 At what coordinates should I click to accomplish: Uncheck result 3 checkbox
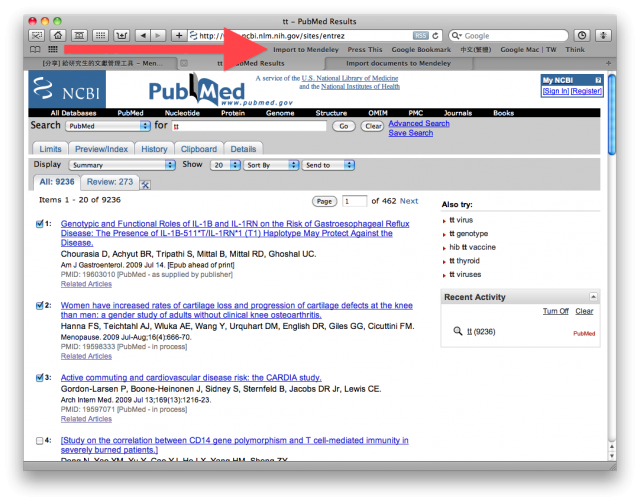[40, 378]
